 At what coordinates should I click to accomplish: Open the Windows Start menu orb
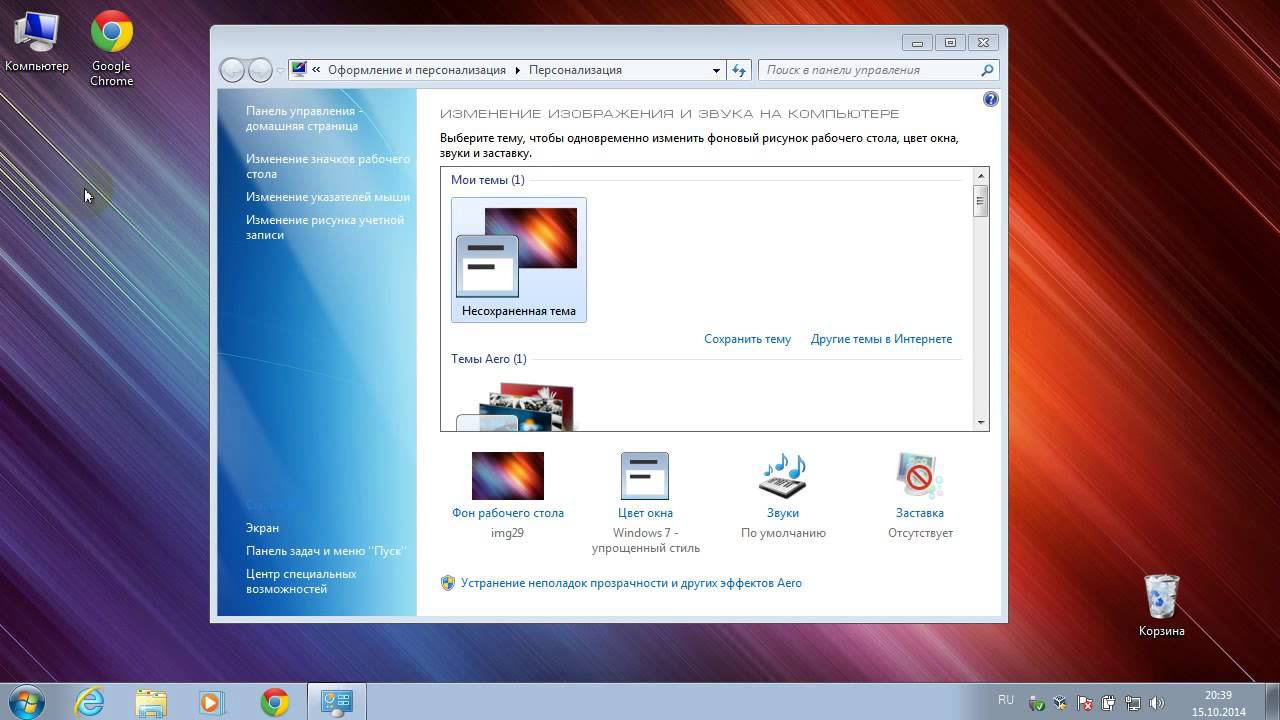(x=26, y=702)
